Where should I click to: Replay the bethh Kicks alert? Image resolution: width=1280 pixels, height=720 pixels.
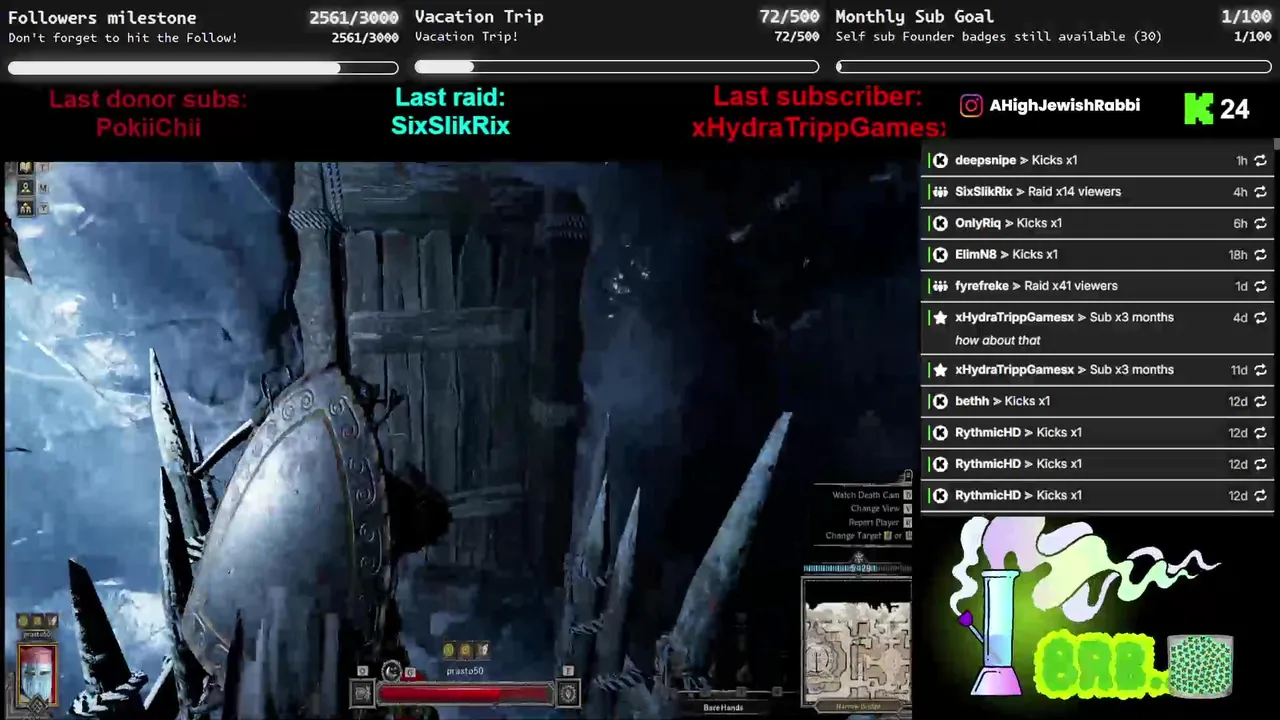(x=1260, y=402)
